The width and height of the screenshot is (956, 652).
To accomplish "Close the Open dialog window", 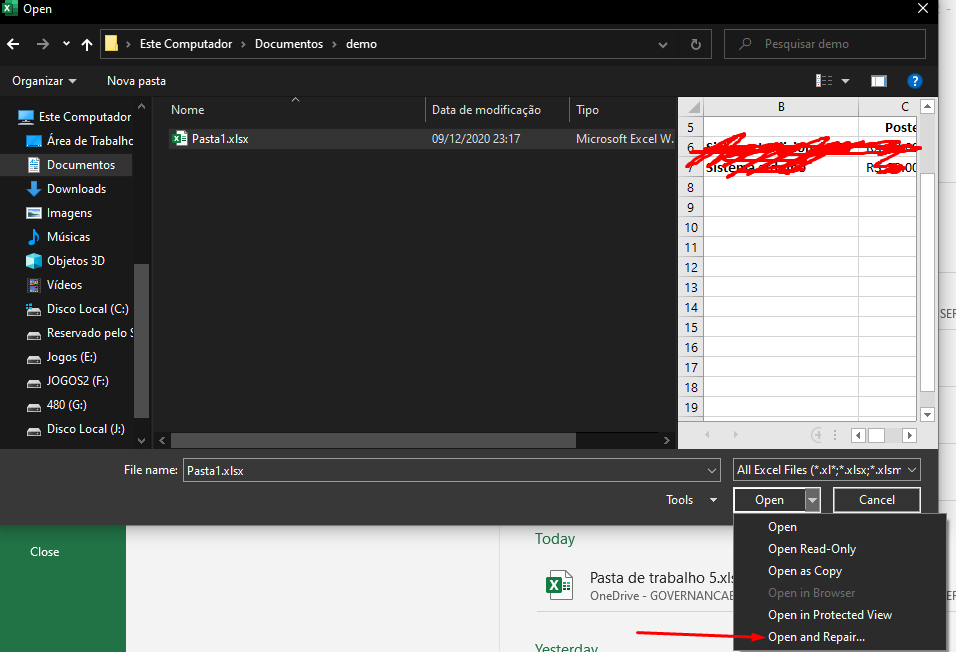I will click(922, 9).
